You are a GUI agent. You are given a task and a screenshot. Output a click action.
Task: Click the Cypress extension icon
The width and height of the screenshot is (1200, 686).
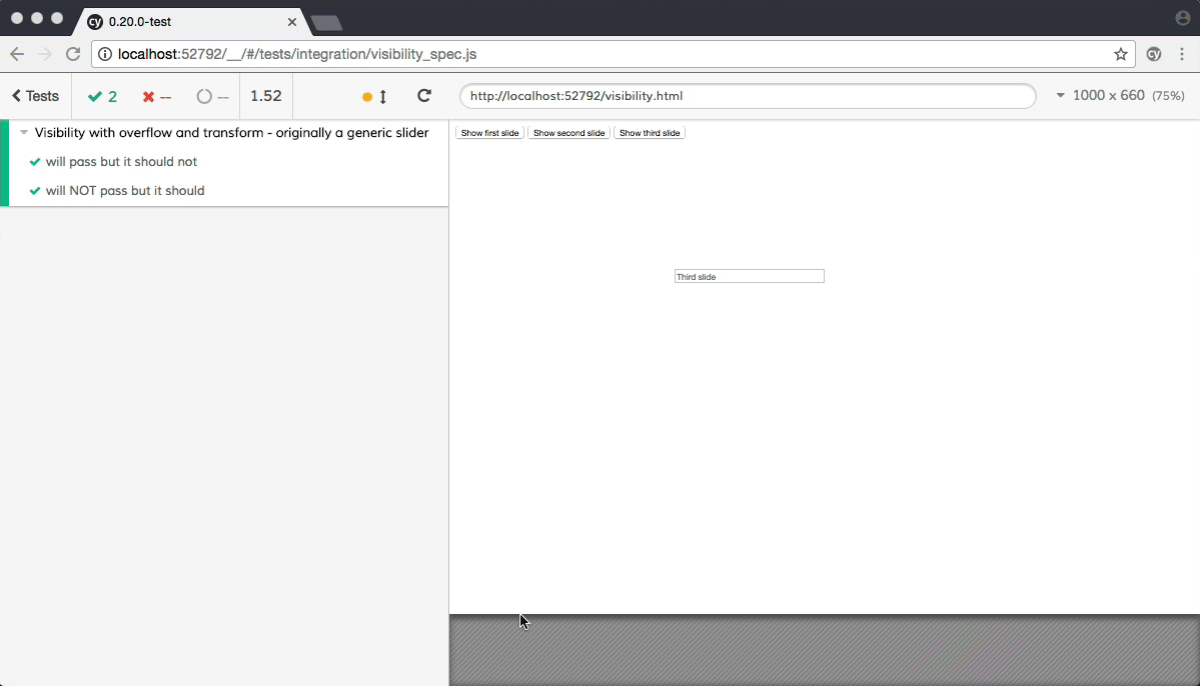[1153, 54]
